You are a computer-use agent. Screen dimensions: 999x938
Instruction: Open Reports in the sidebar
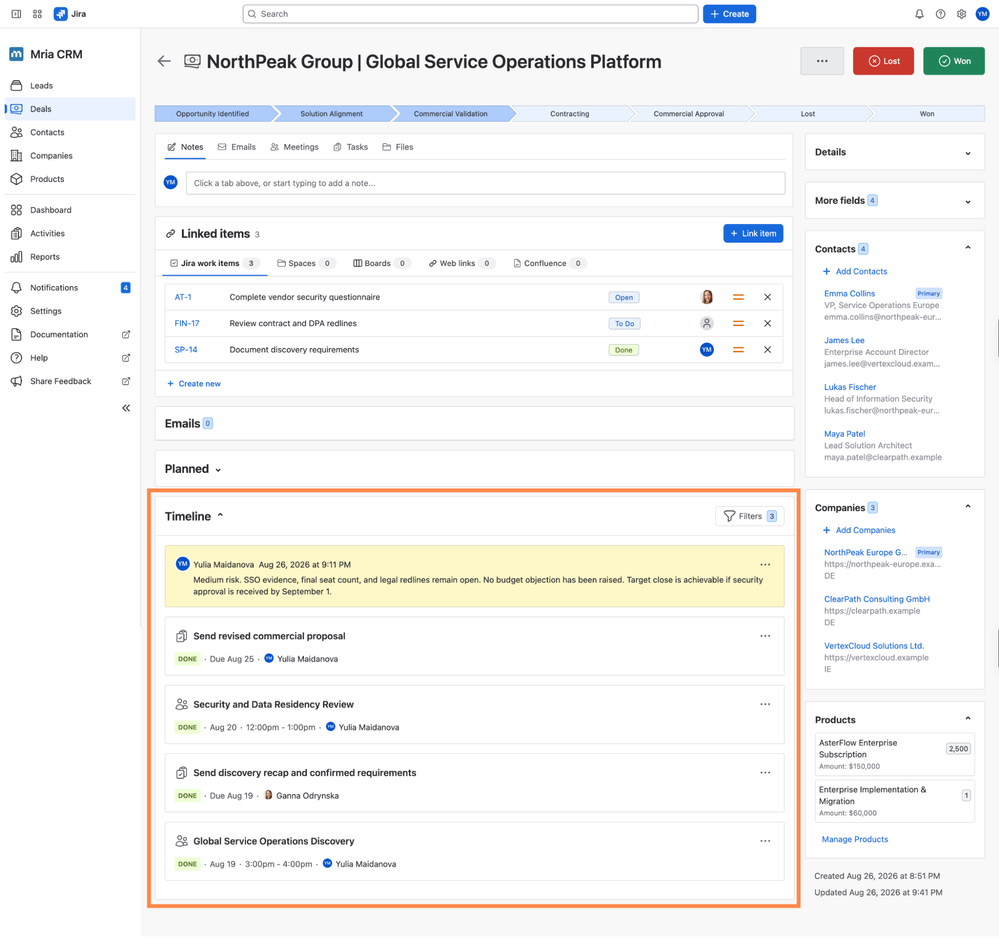[x=70, y=257]
